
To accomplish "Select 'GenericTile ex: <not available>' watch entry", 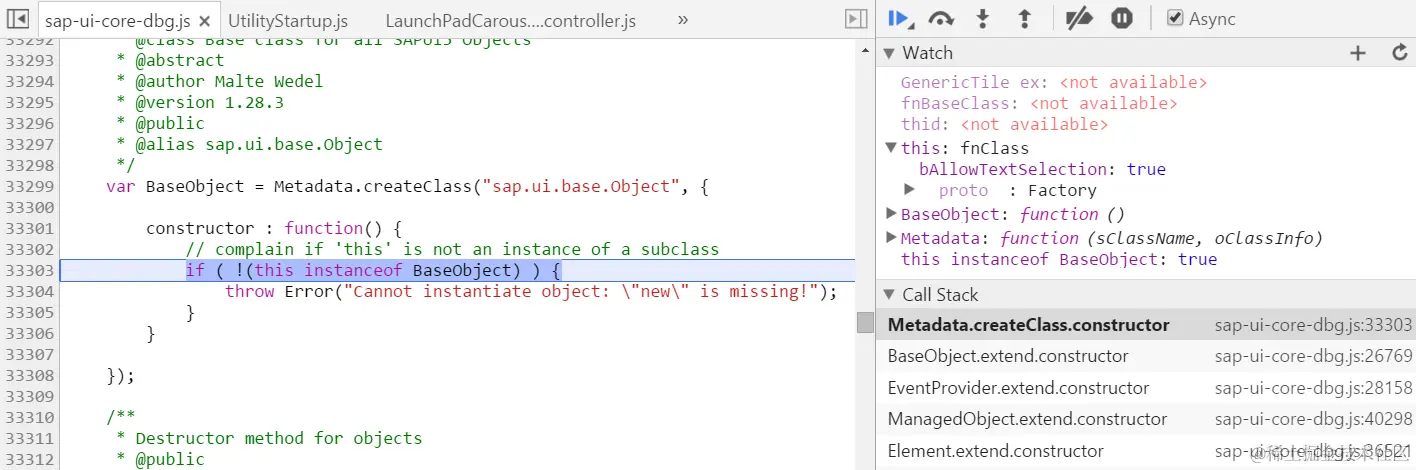I will (x=1054, y=82).
